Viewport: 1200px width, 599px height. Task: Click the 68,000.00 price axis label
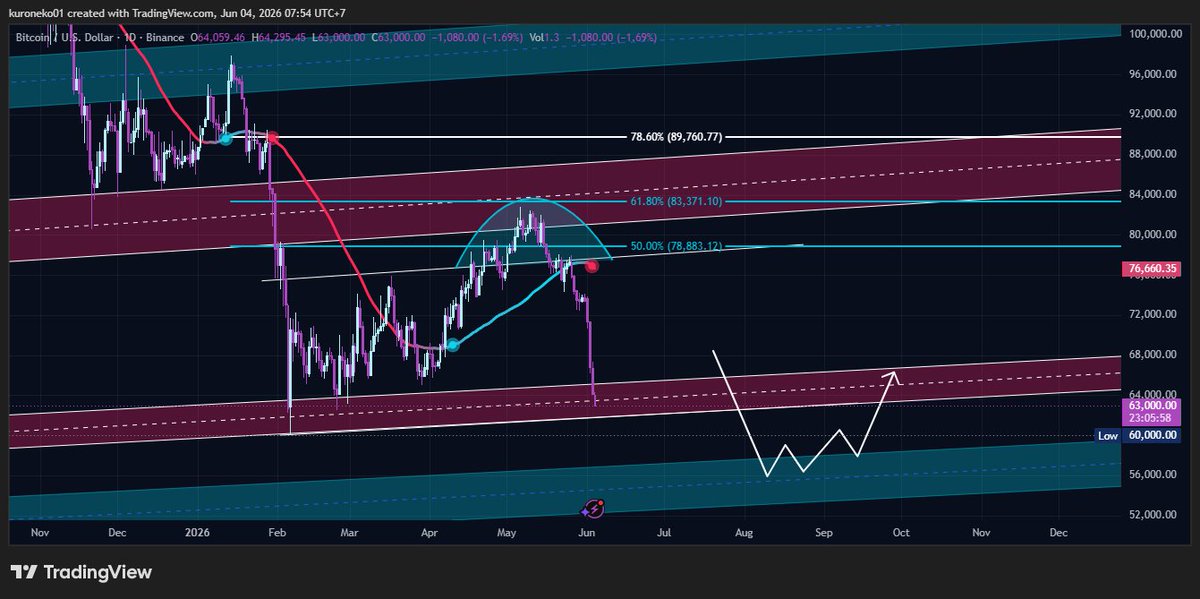1153,354
